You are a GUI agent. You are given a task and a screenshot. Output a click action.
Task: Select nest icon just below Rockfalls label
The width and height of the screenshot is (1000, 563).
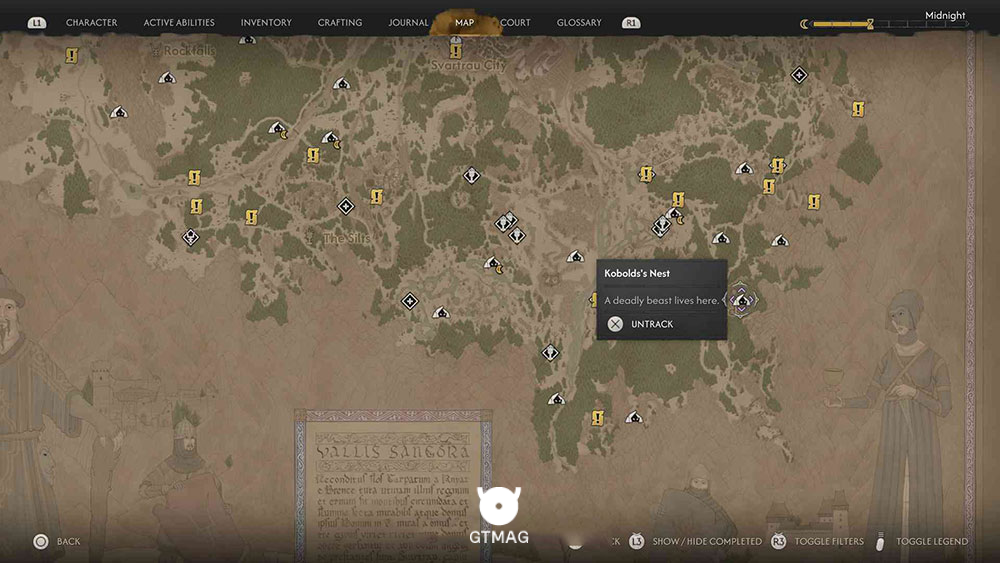click(x=167, y=78)
